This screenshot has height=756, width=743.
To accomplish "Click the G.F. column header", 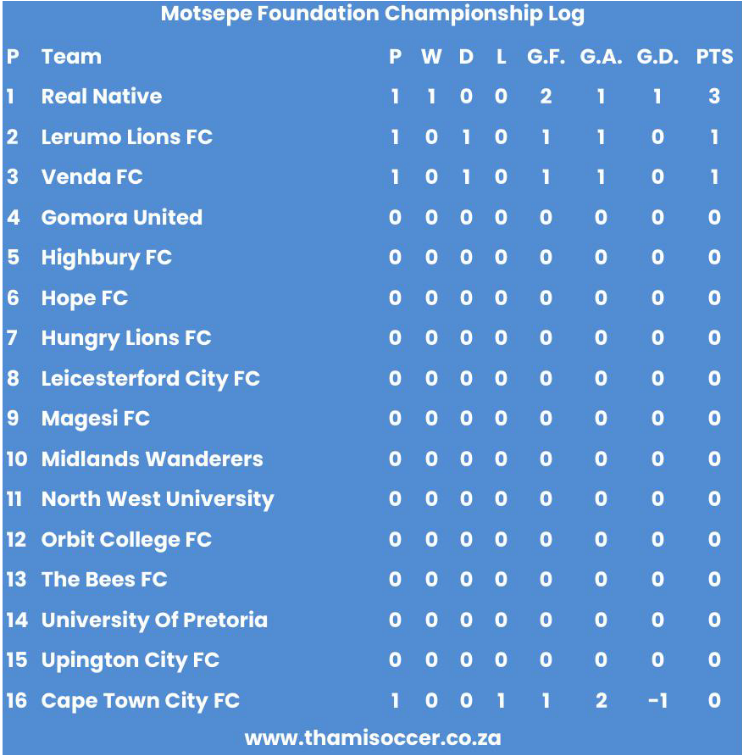I will [546, 57].
